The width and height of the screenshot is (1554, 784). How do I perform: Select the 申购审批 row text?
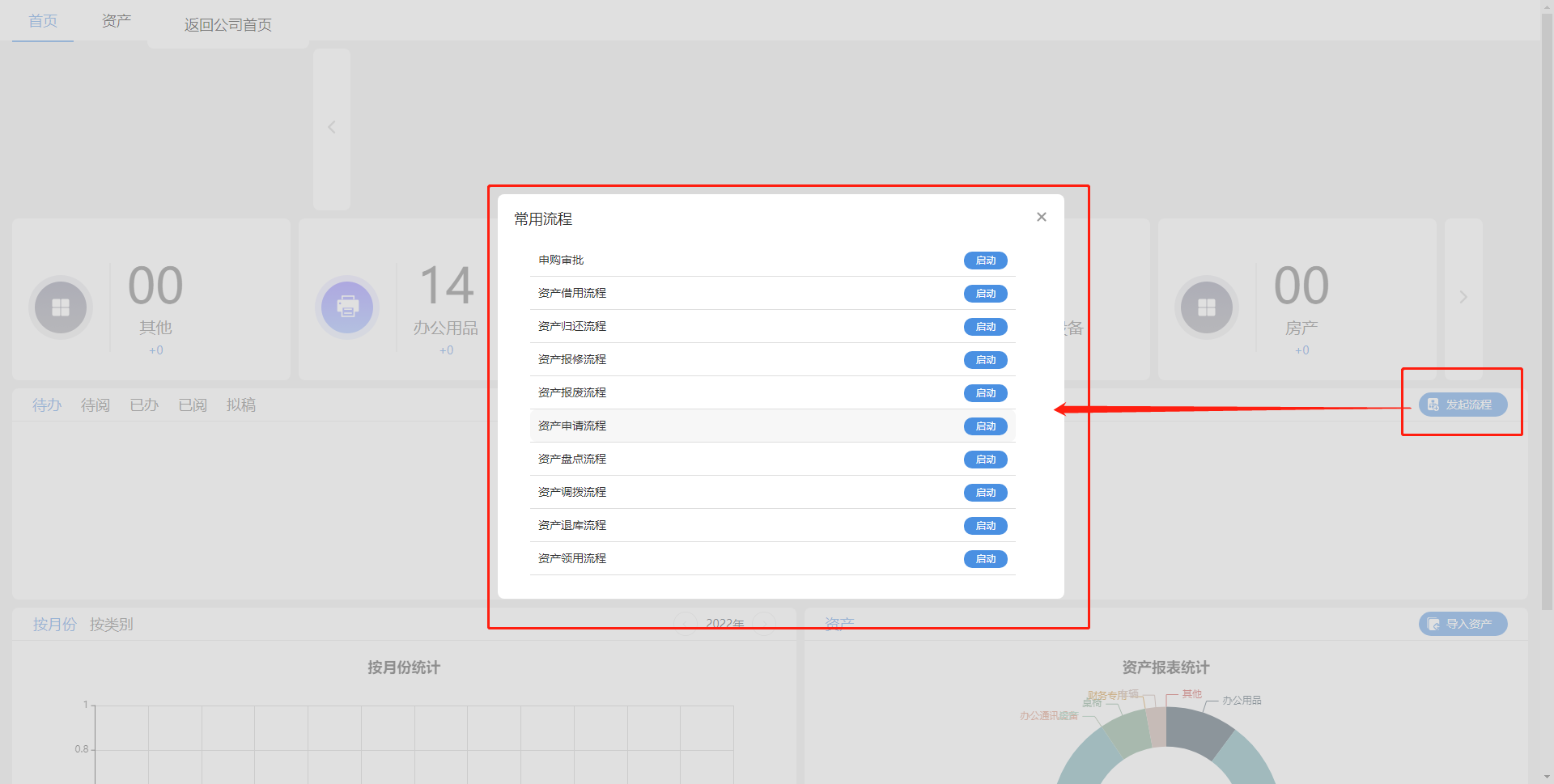pyautogui.click(x=561, y=260)
